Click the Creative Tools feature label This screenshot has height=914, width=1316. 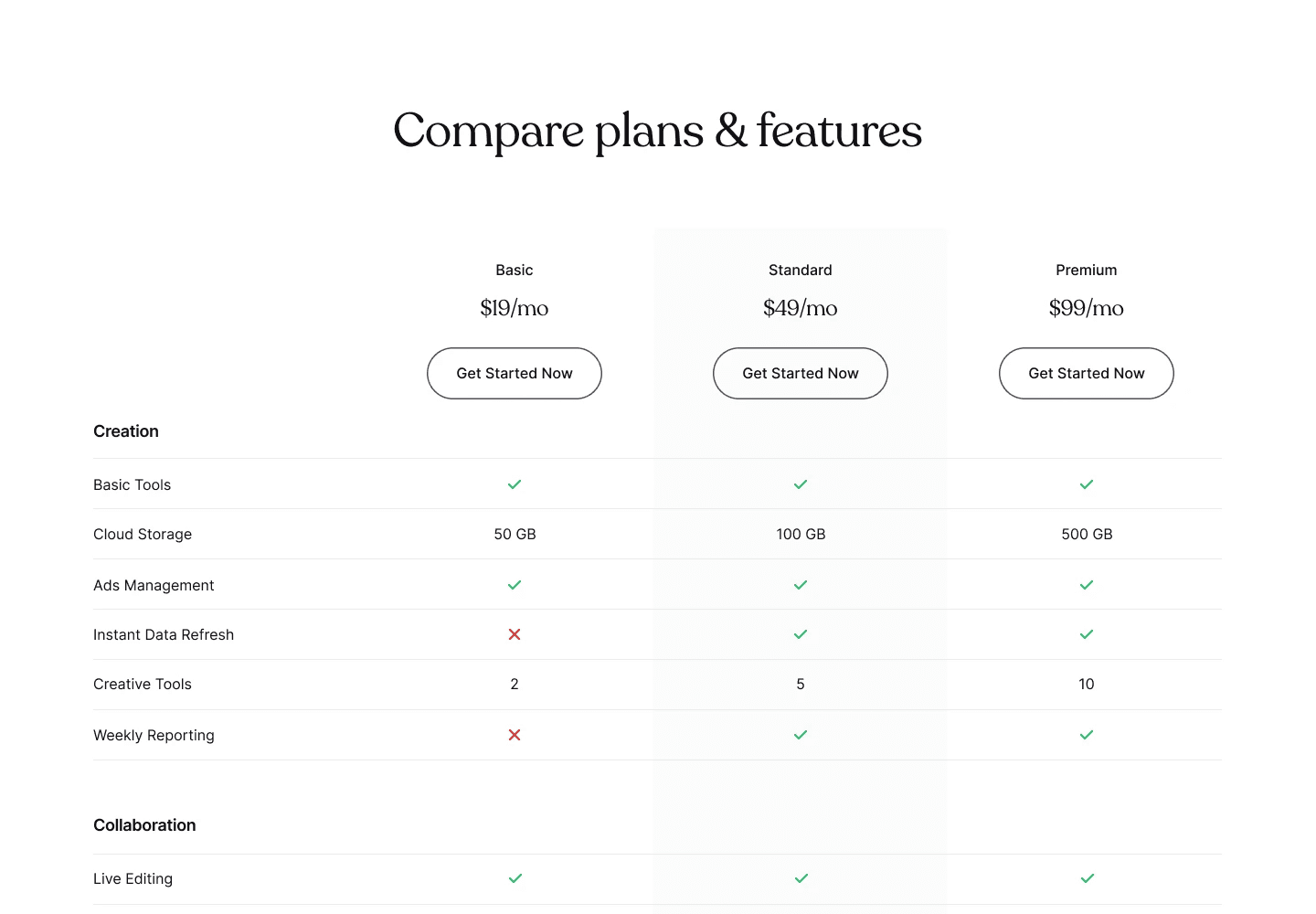coord(143,684)
